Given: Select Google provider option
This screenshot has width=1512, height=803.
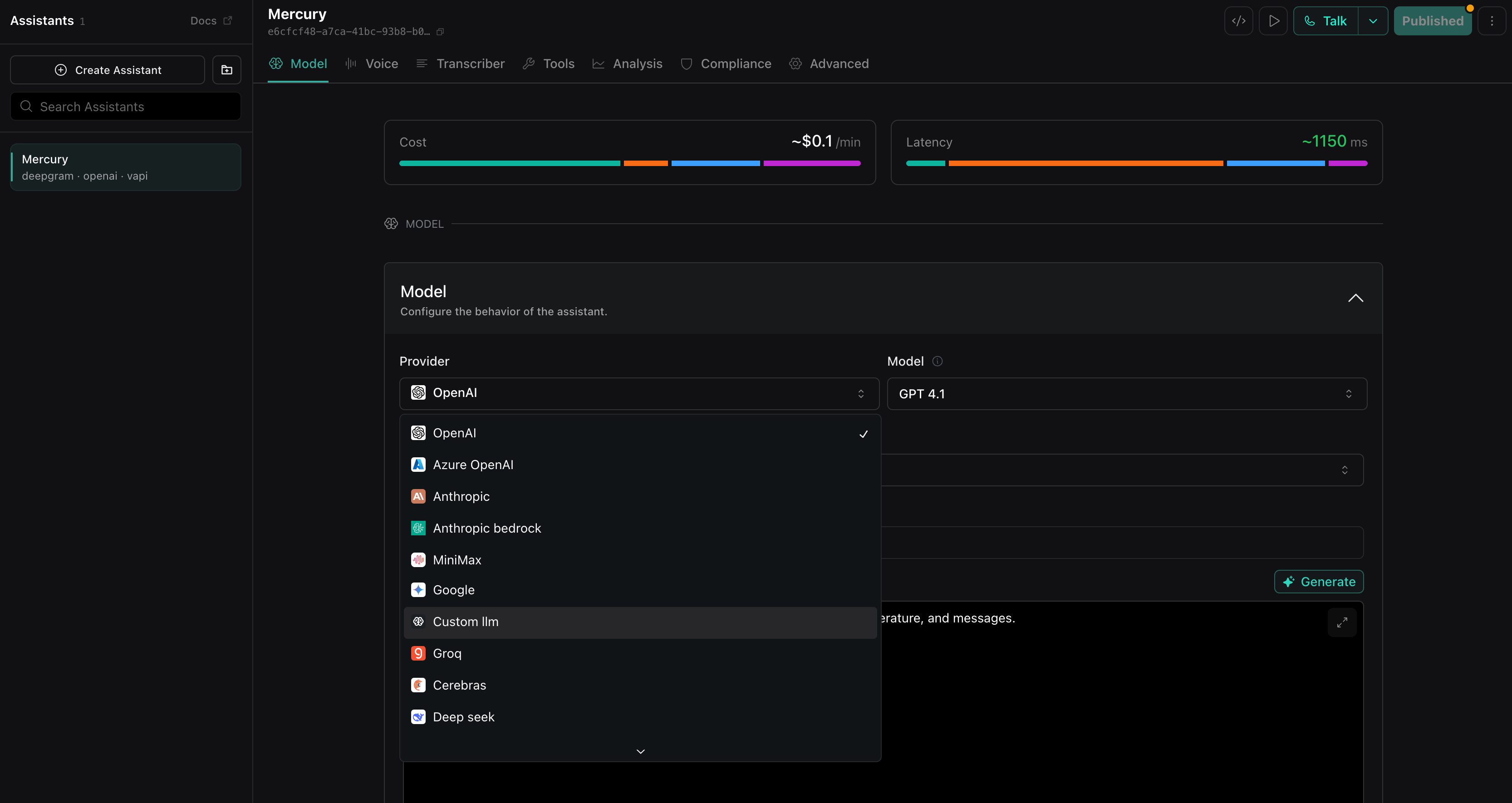Looking at the screenshot, I should 640,590.
